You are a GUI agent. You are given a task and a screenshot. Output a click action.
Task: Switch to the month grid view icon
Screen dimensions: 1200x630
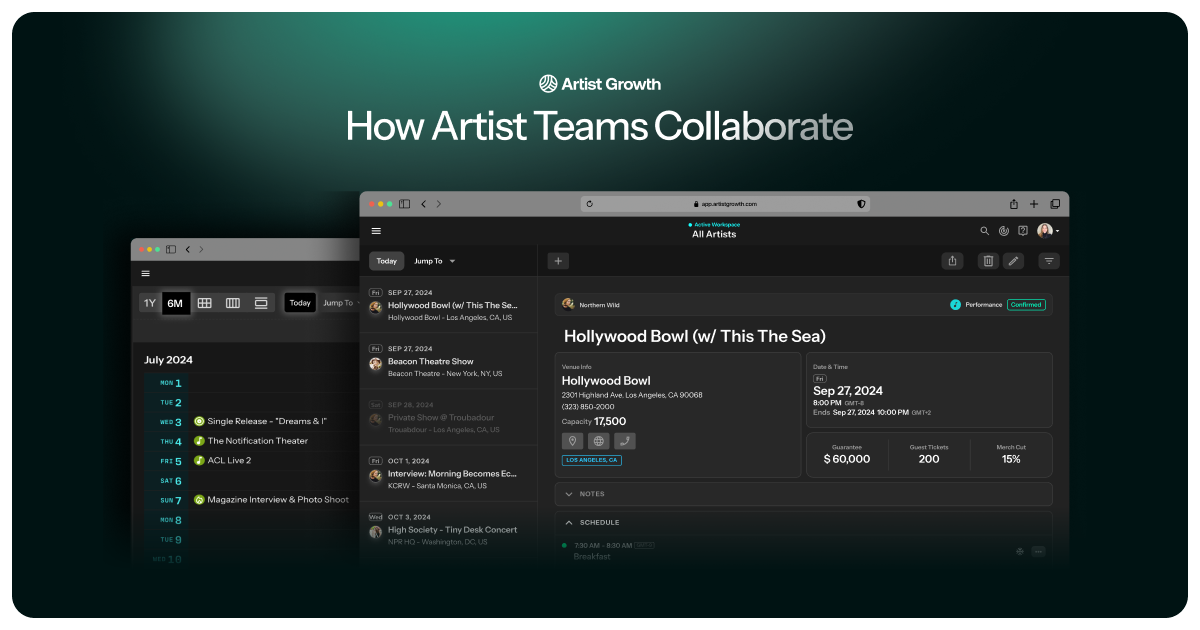204,303
